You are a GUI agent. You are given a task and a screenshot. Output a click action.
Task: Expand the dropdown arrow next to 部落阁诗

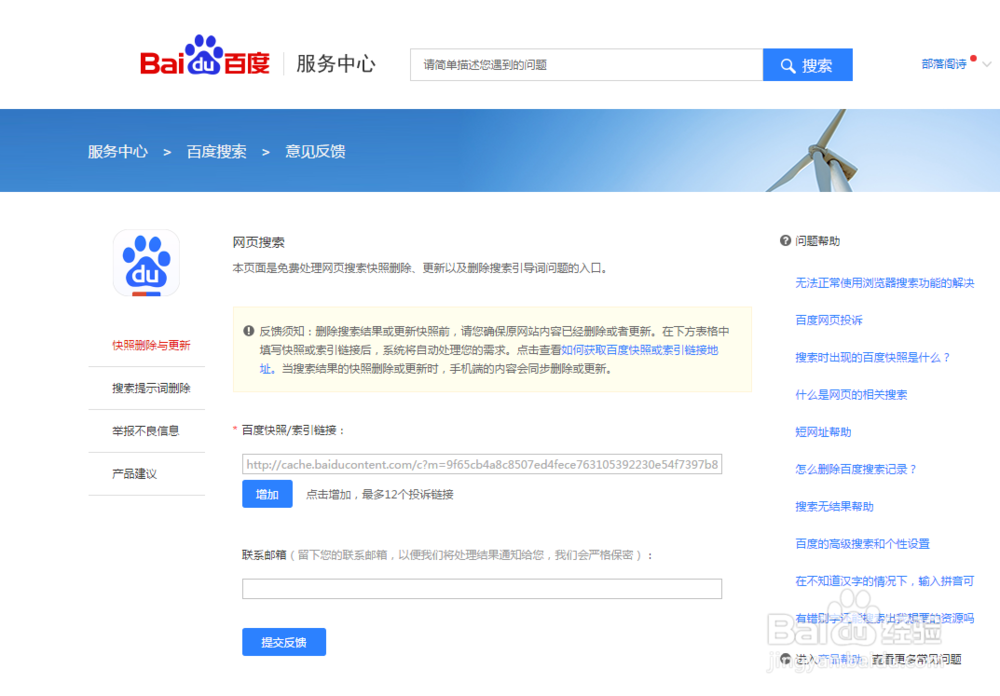coord(986,64)
